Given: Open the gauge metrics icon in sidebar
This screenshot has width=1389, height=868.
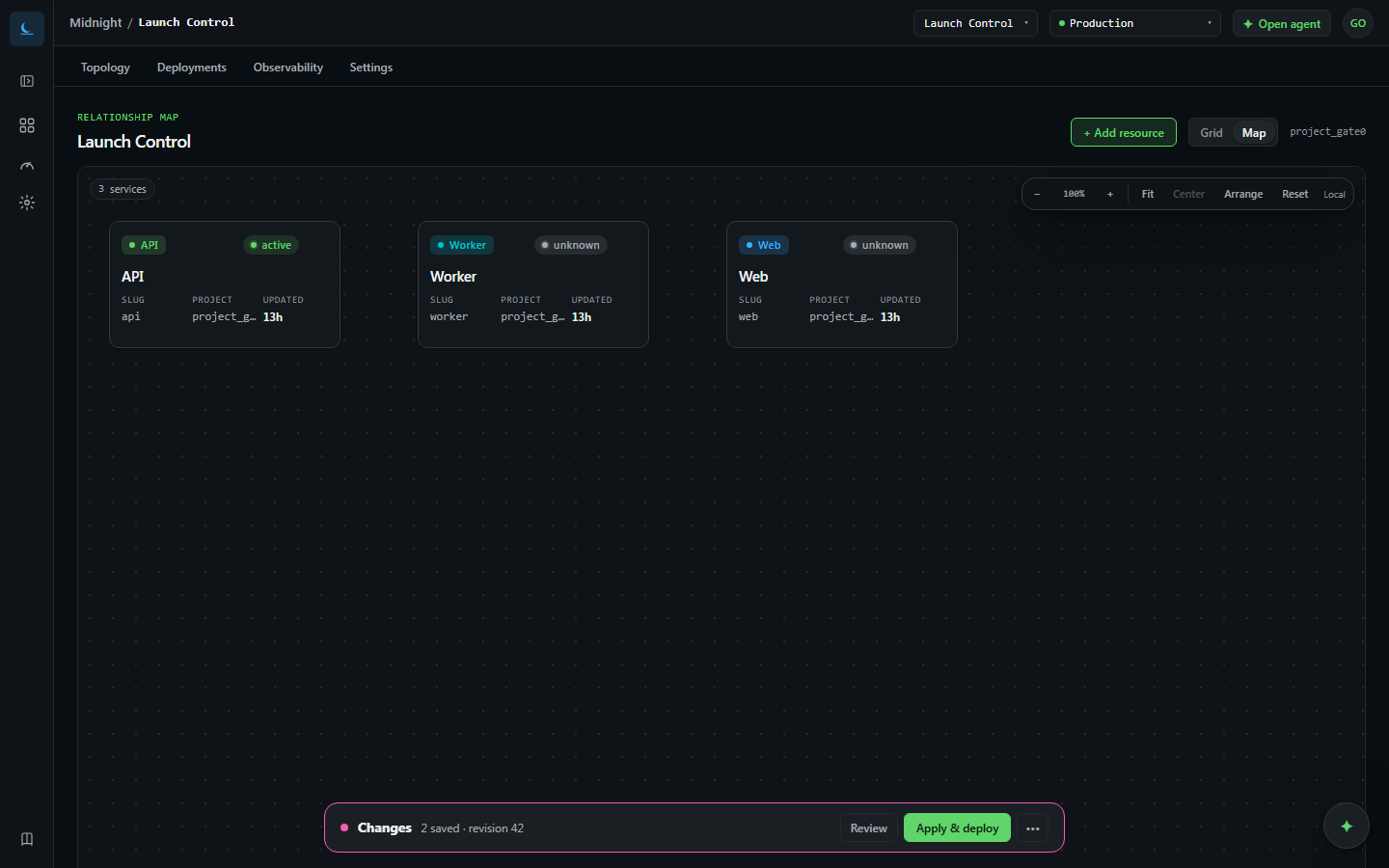Looking at the screenshot, I should [27, 166].
